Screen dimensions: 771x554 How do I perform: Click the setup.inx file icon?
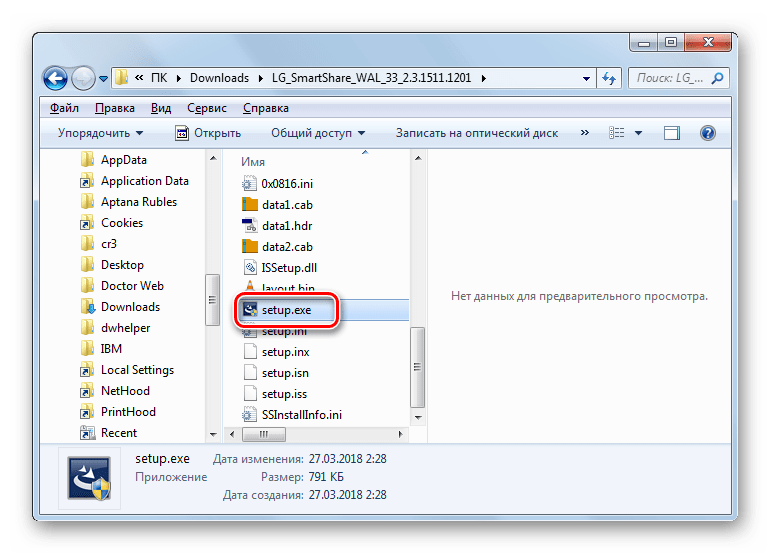250,352
